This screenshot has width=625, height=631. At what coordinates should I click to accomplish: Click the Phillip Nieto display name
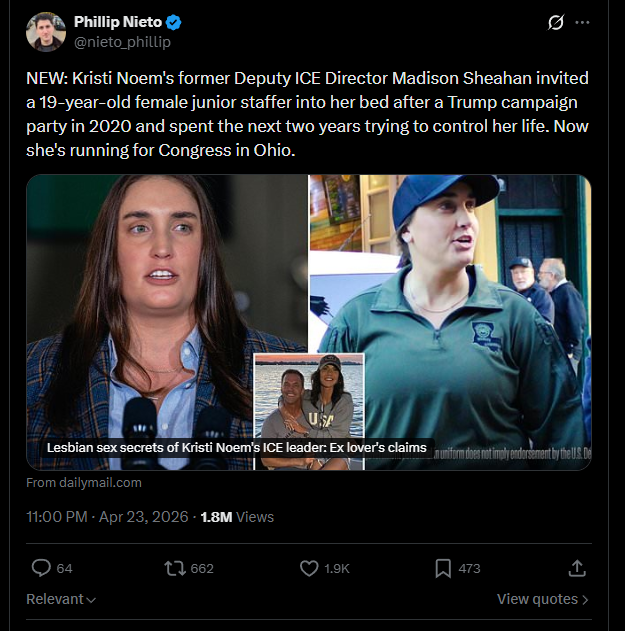[118, 22]
